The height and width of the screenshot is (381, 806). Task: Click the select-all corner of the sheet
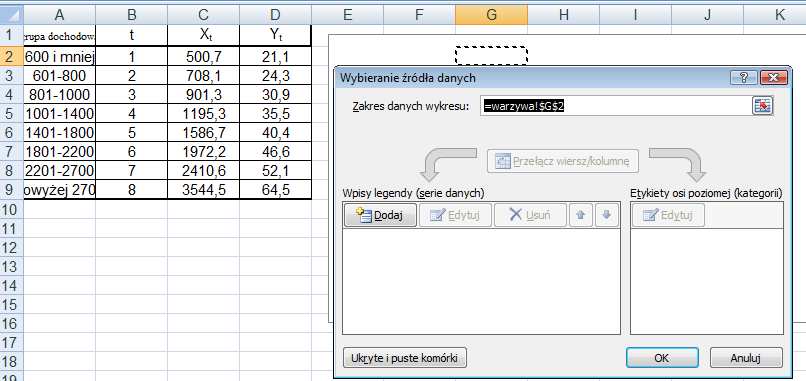[x=11, y=15]
